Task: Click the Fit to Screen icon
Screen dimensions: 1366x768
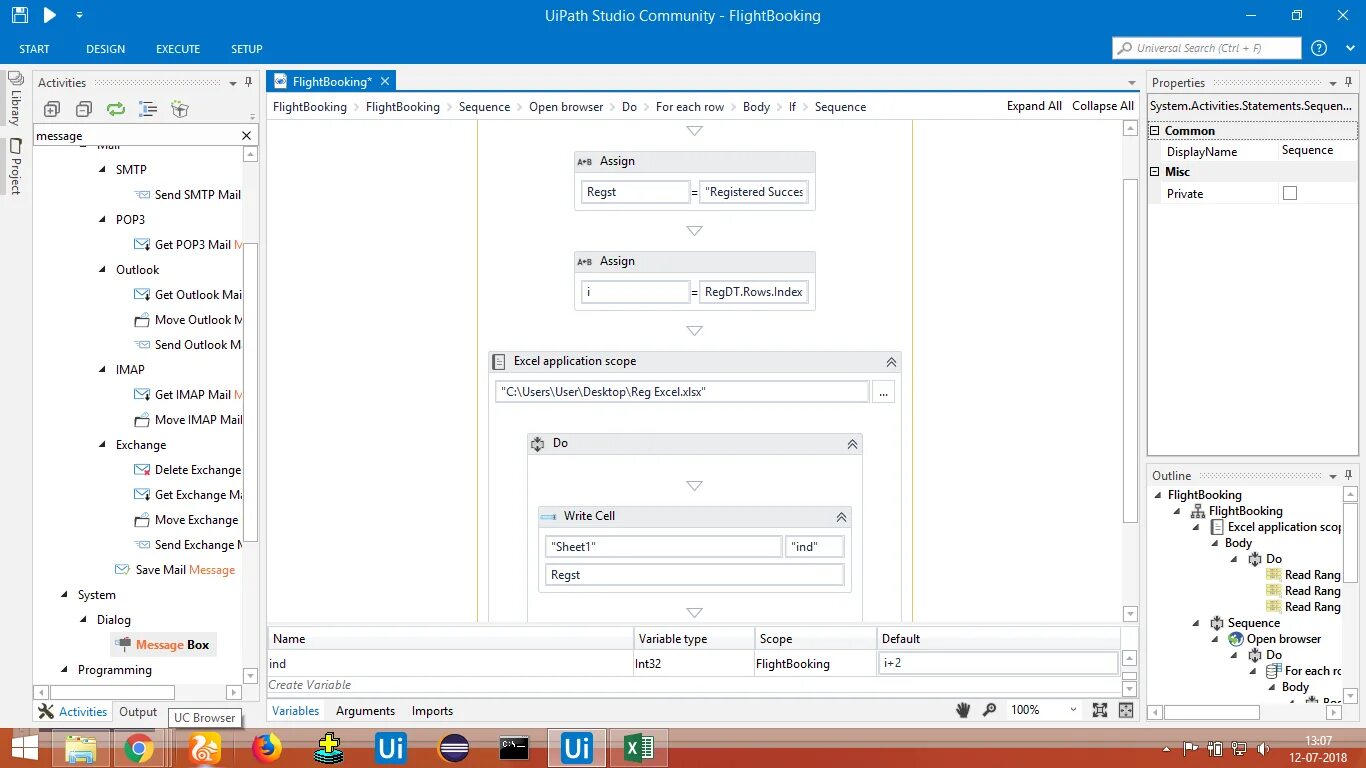Action: pyautogui.click(x=1100, y=710)
